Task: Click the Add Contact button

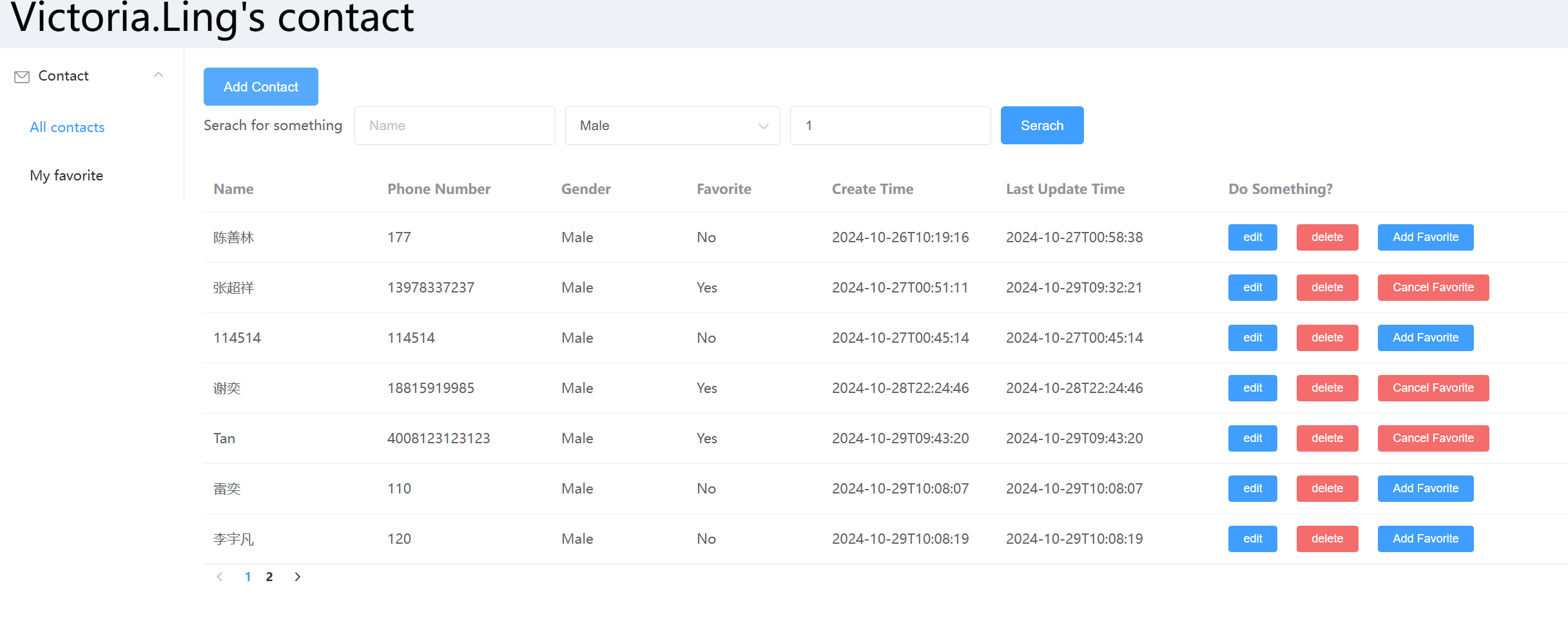Action: click(x=260, y=86)
